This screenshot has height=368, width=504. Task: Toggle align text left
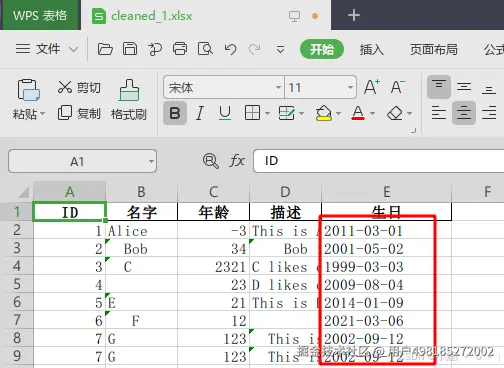click(439, 113)
